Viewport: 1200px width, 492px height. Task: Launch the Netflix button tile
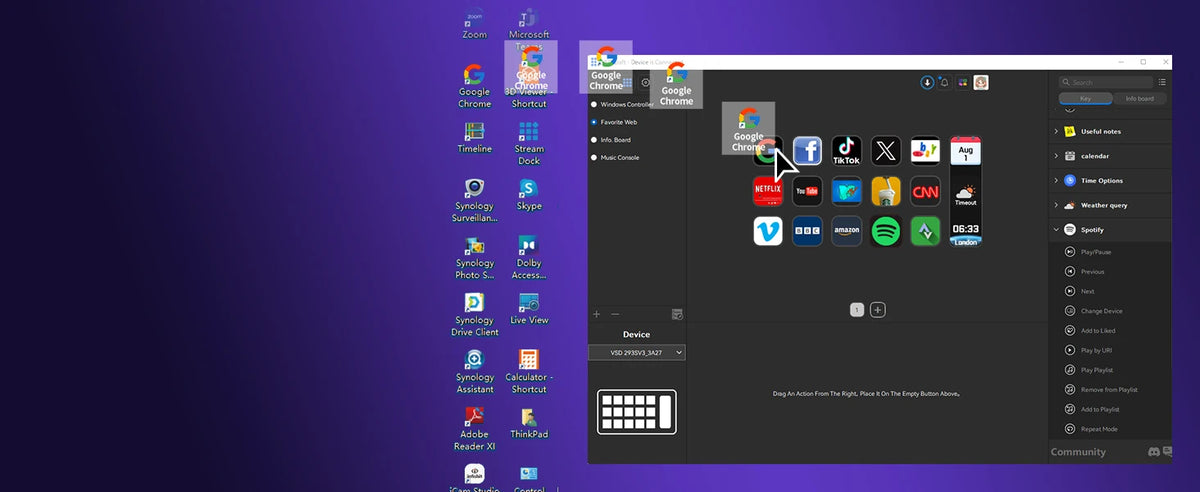coord(767,191)
